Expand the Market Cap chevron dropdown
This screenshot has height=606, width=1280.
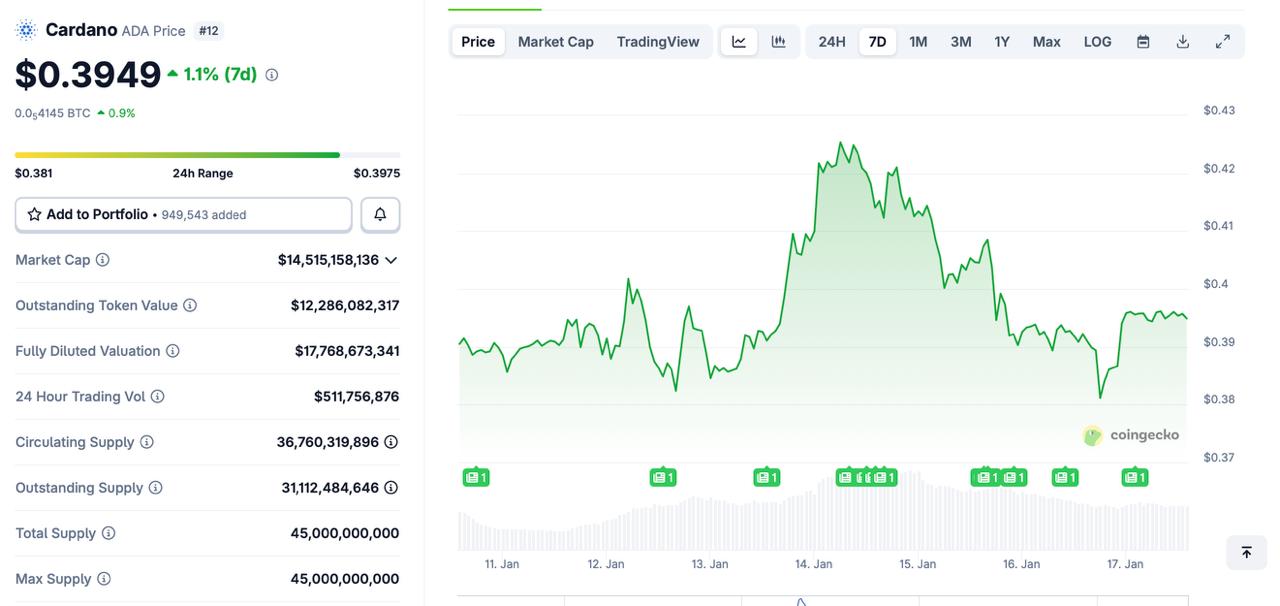(391, 260)
